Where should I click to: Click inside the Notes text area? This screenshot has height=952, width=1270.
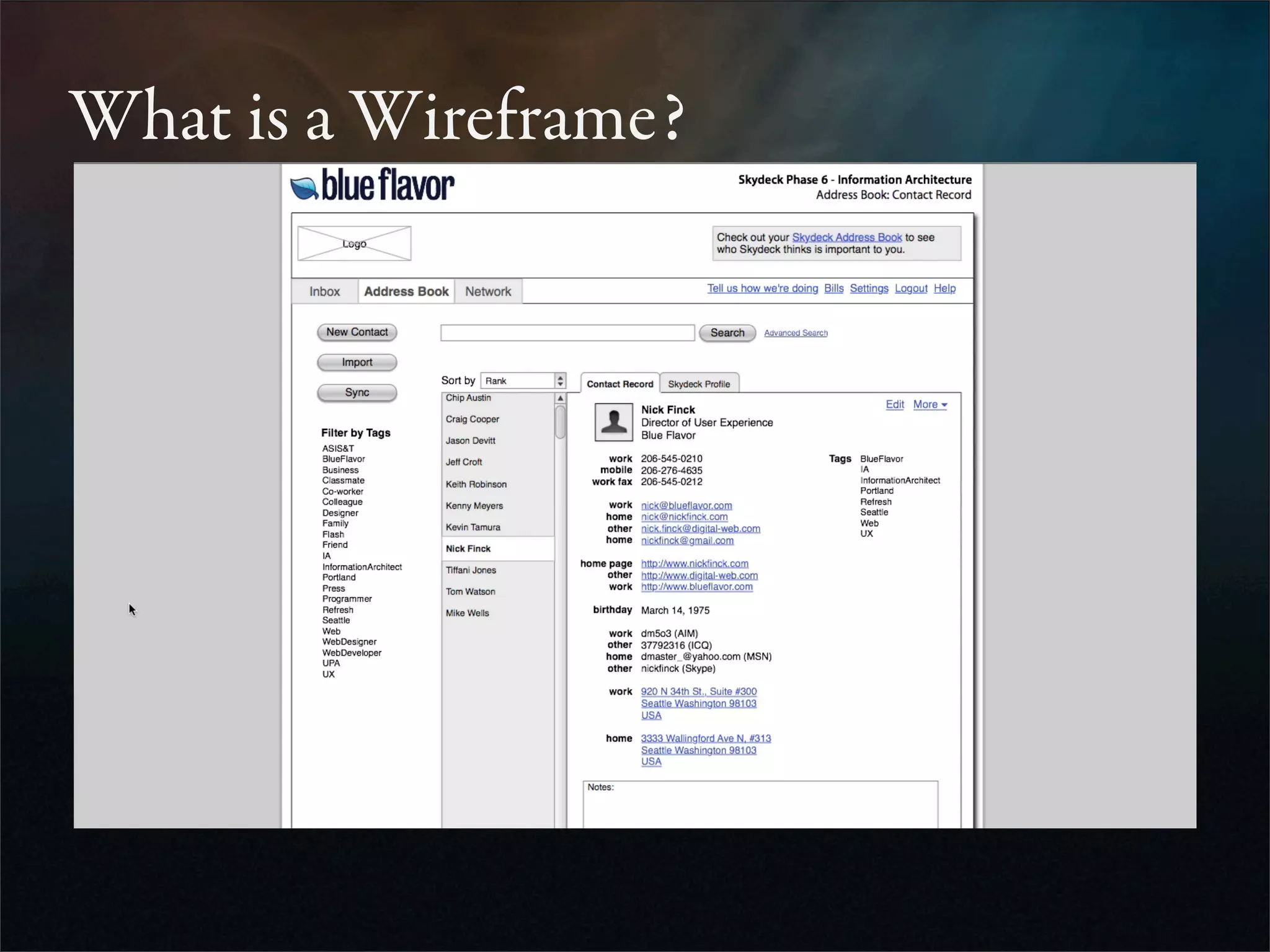pyautogui.click(x=760, y=804)
